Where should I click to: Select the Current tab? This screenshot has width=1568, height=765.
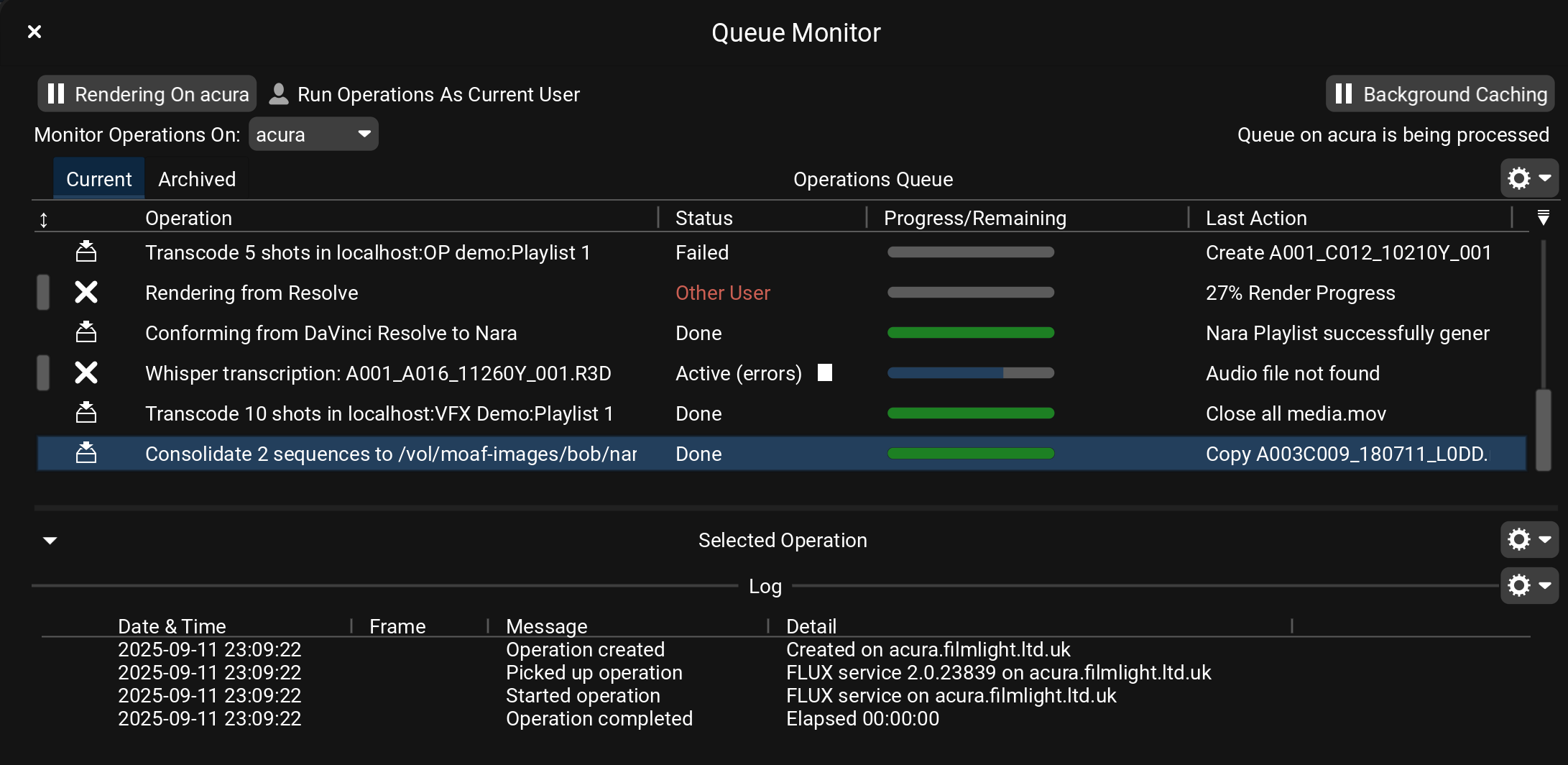tap(99, 179)
